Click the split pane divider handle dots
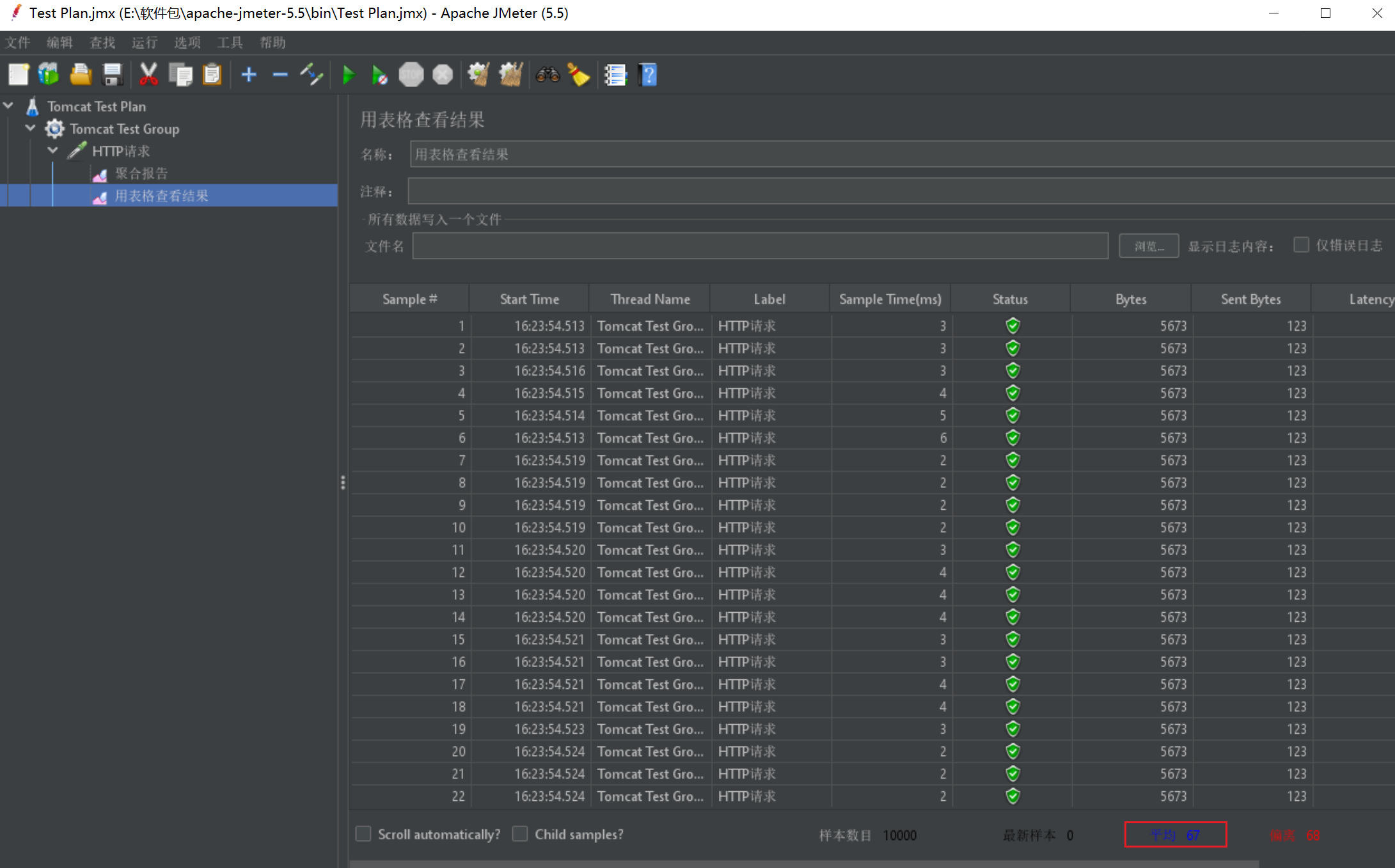 click(x=343, y=482)
